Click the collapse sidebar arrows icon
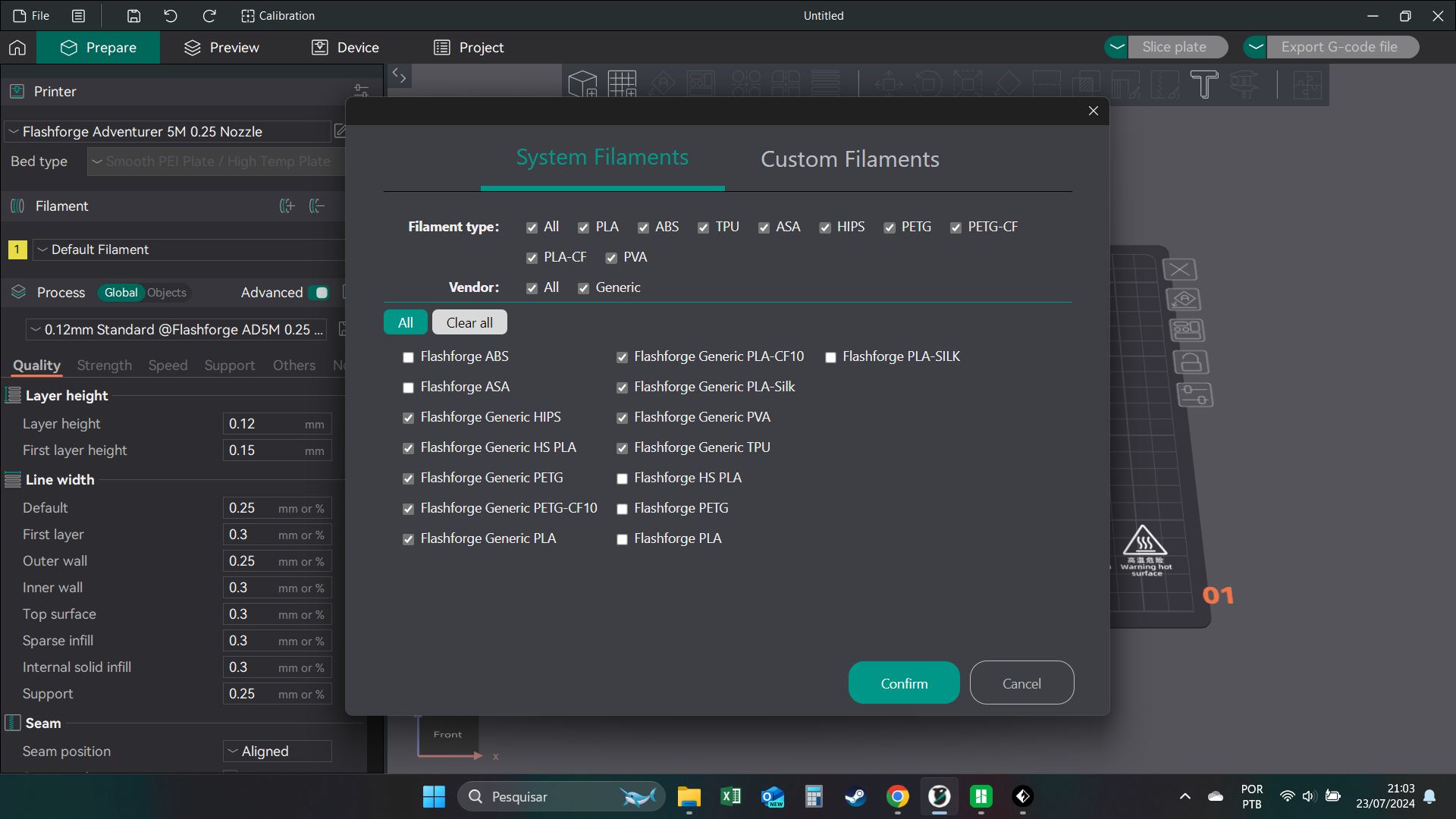Image resolution: width=1456 pixels, height=819 pixels. (x=399, y=75)
